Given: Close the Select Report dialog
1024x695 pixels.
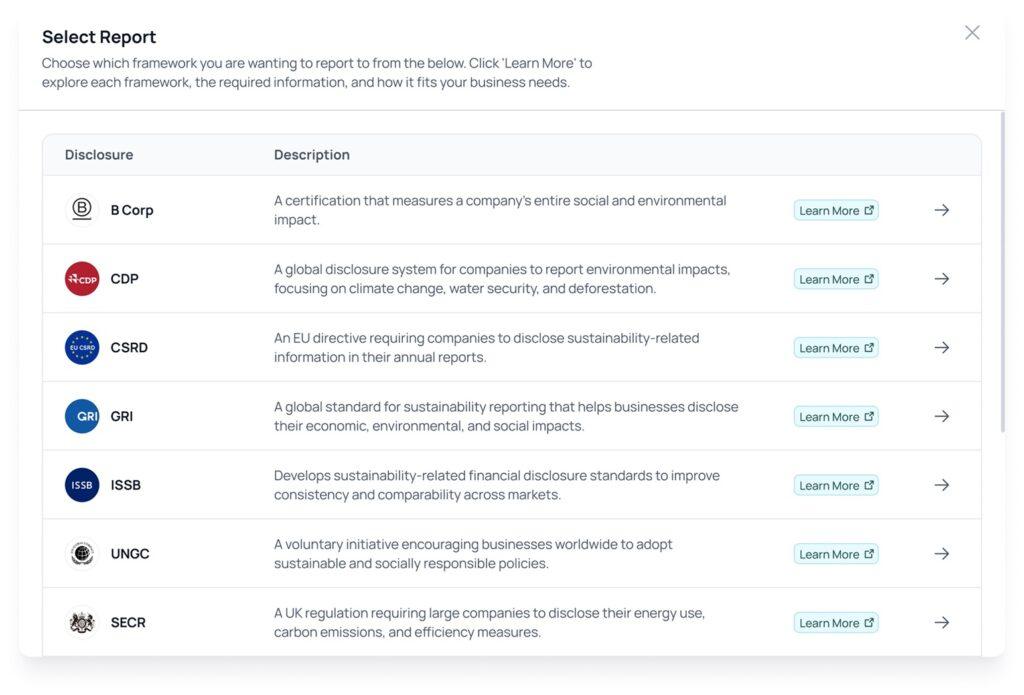Looking at the screenshot, I should tap(972, 33).
